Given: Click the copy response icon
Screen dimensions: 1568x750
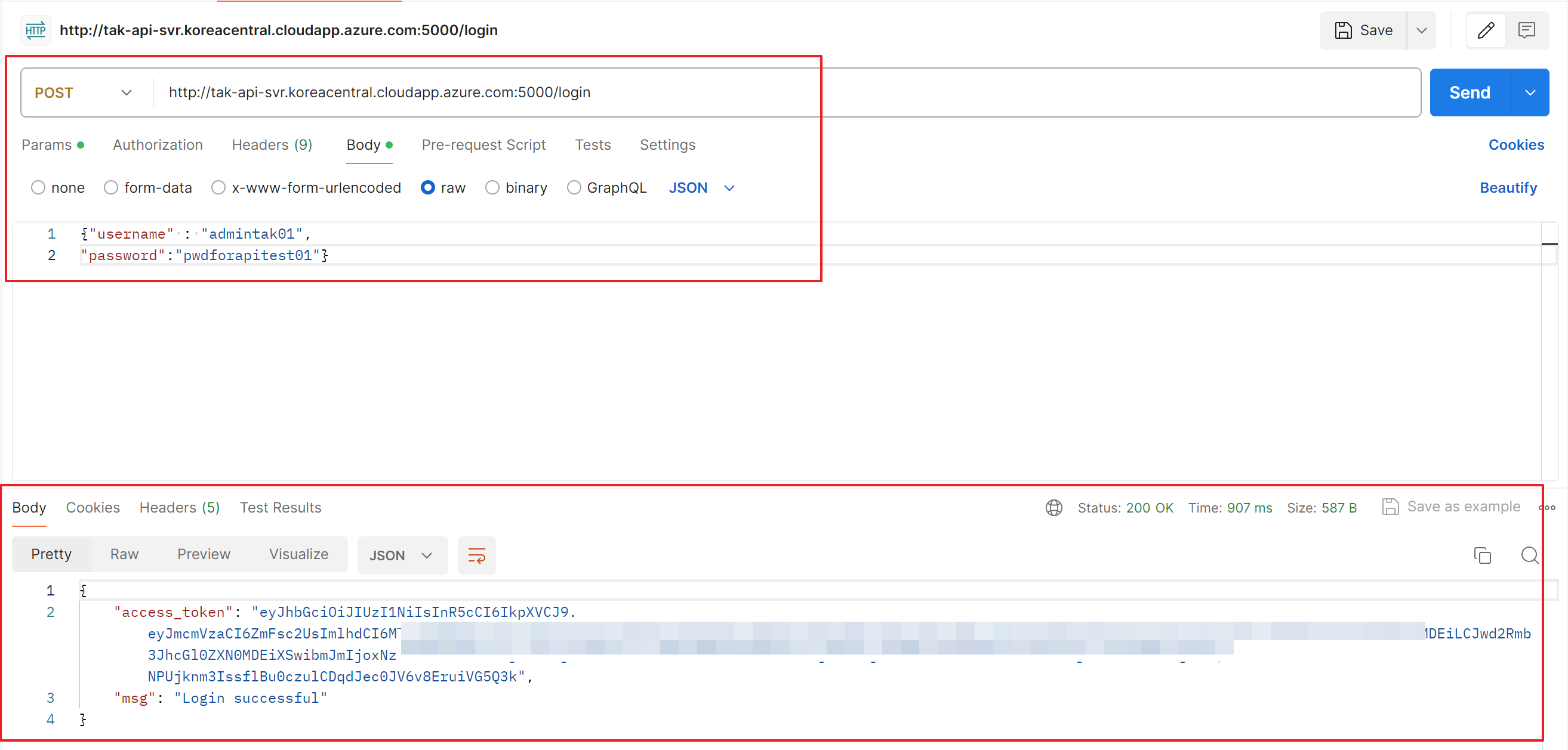Looking at the screenshot, I should 1482,555.
